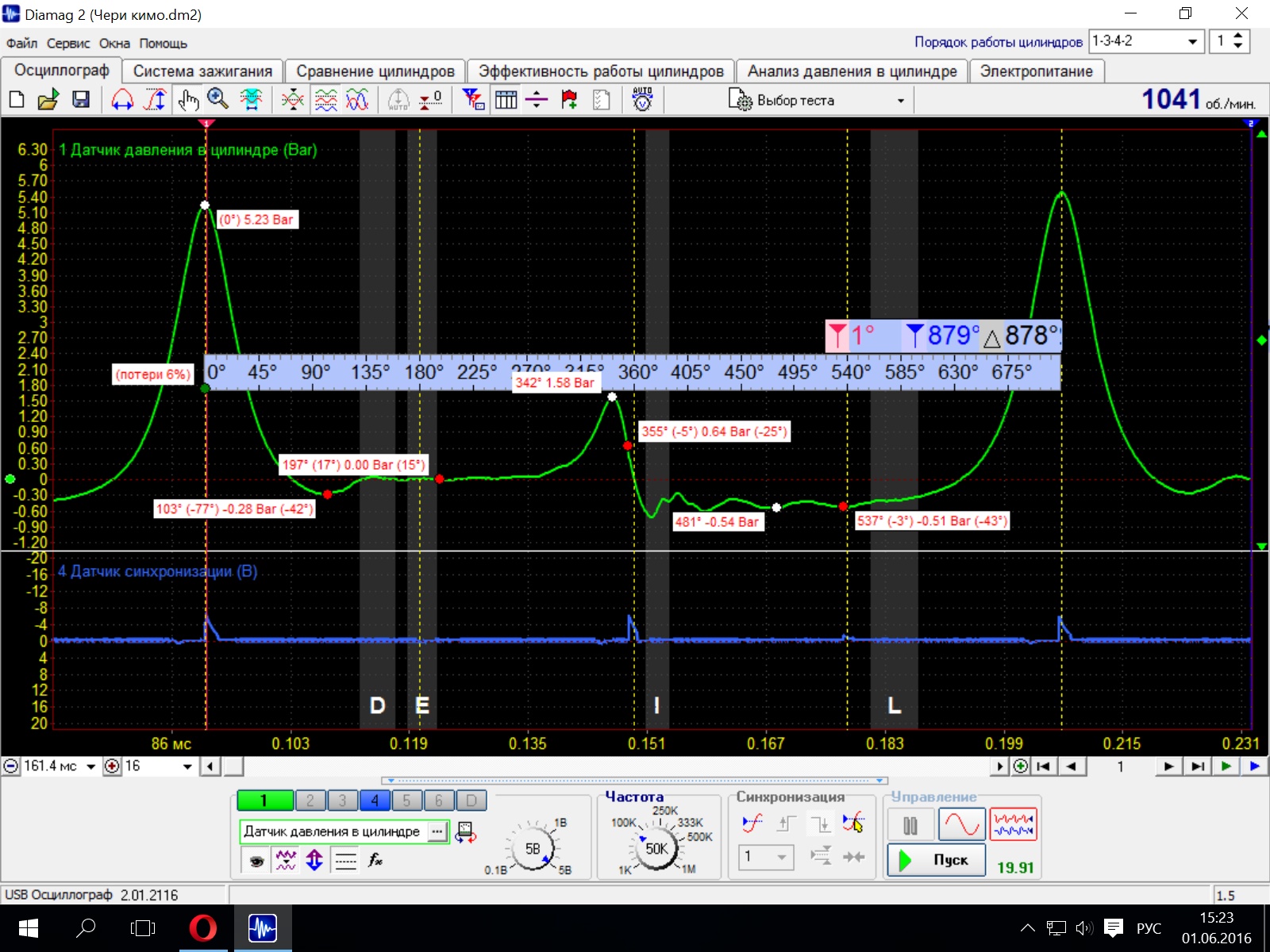Click the crossed waveforms compress icon

293,100
